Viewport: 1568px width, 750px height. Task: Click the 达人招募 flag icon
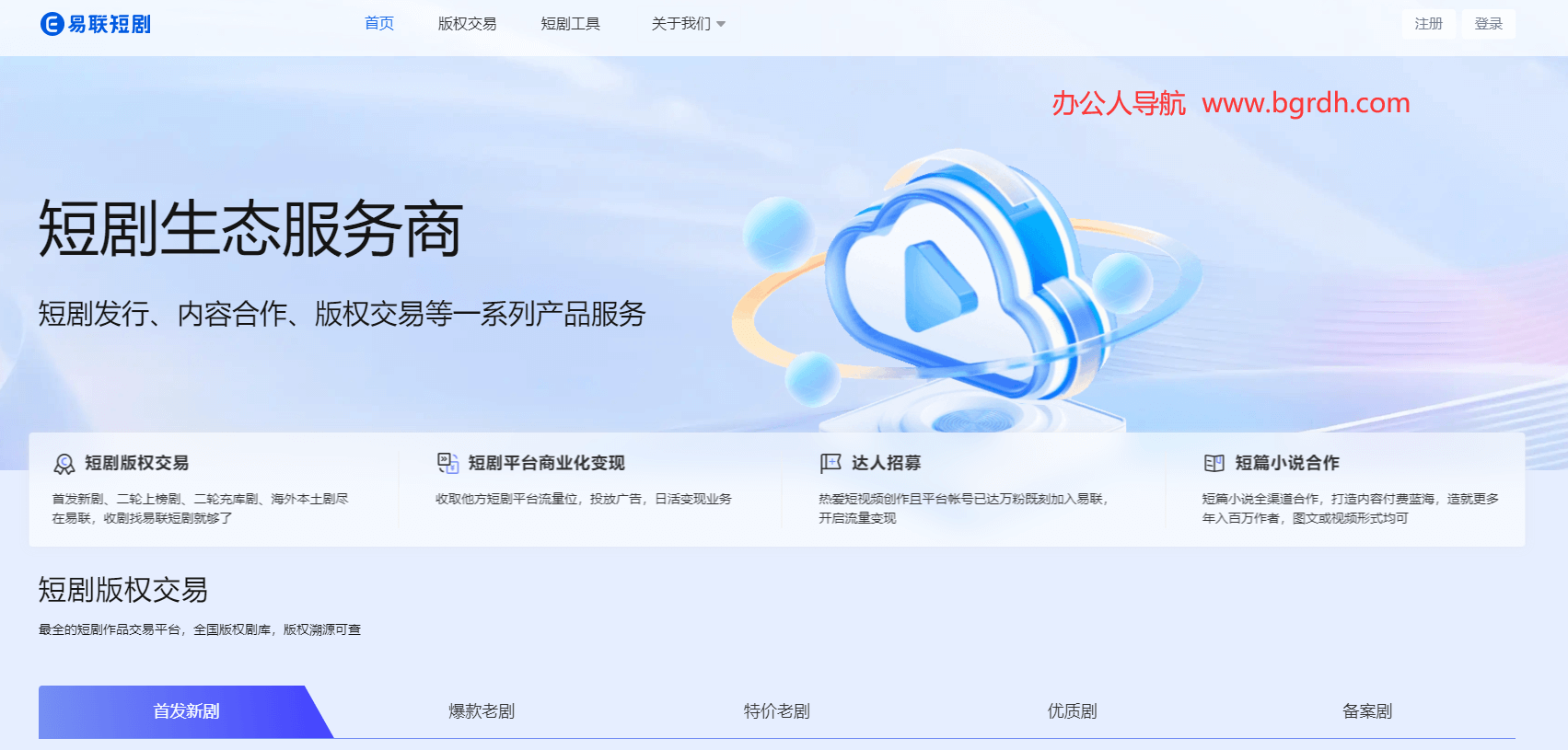click(830, 463)
